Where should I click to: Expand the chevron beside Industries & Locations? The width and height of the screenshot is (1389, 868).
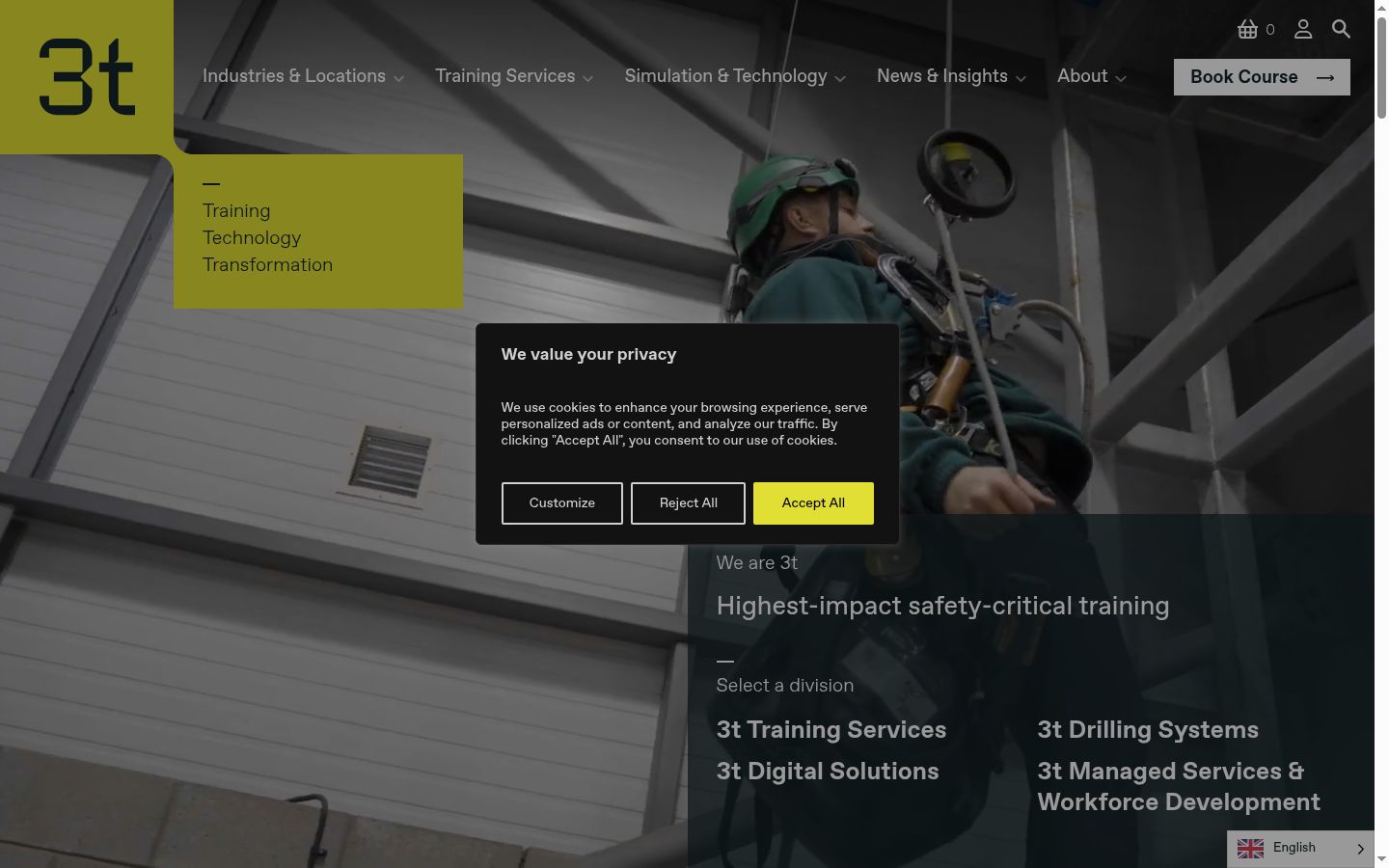[x=398, y=79]
